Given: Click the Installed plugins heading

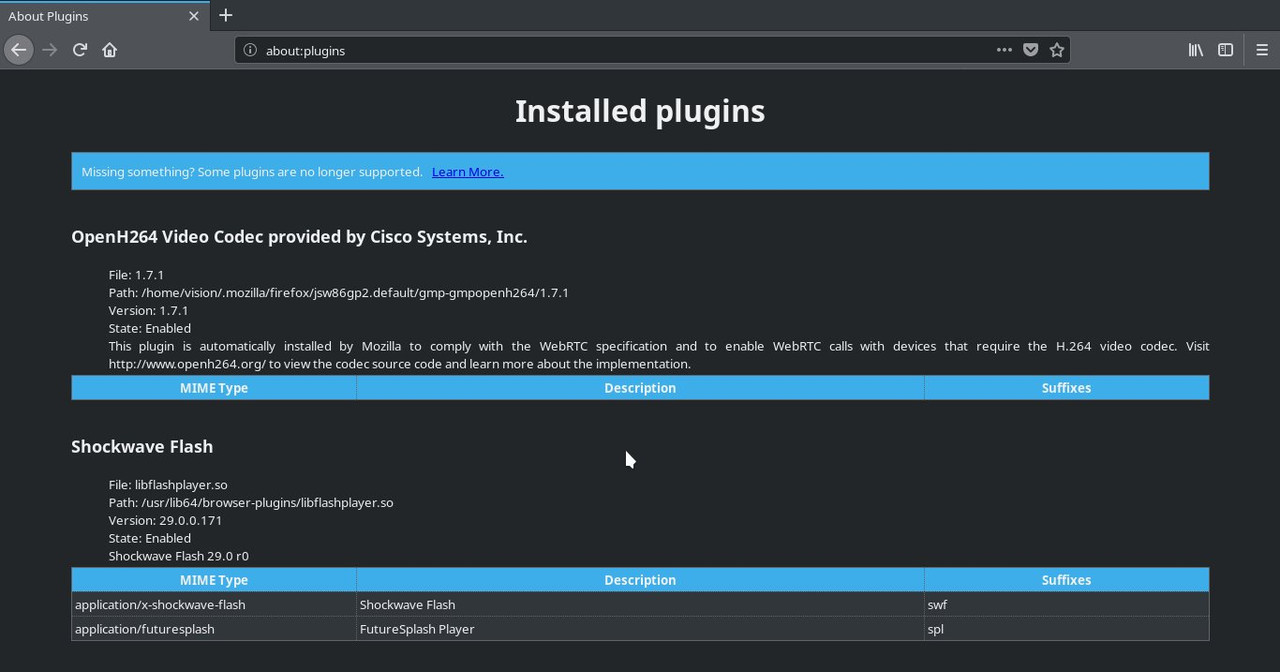Looking at the screenshot, I should (x=640, y=111).
